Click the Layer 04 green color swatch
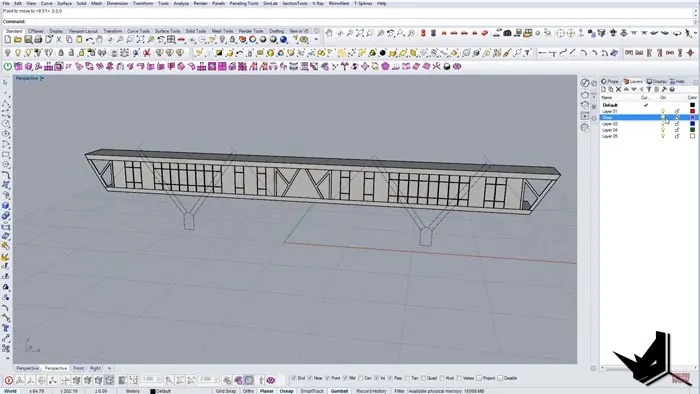This screenshot has width=700, height=394. [x=692, y=130]
